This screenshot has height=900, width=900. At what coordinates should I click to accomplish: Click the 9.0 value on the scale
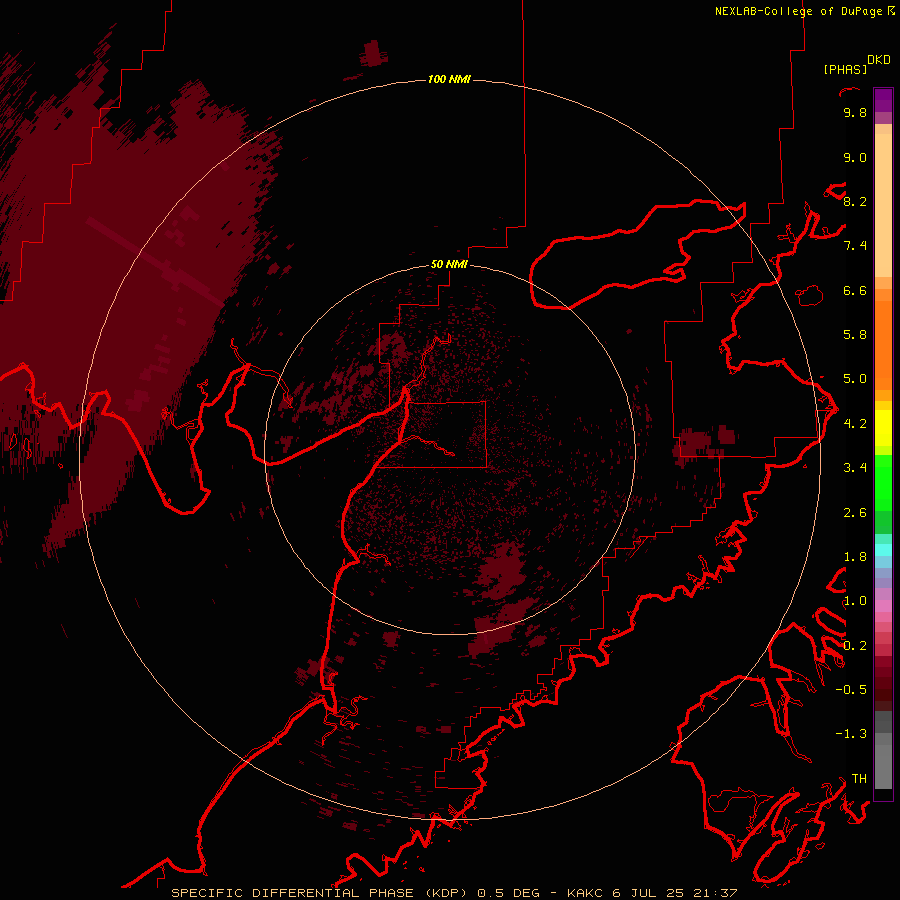tap(855, 158)
